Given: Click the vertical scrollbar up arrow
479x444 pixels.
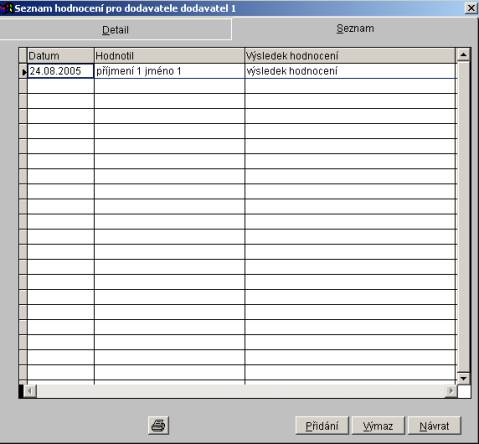Looking at the screenshot, I should tap(463, 55).
